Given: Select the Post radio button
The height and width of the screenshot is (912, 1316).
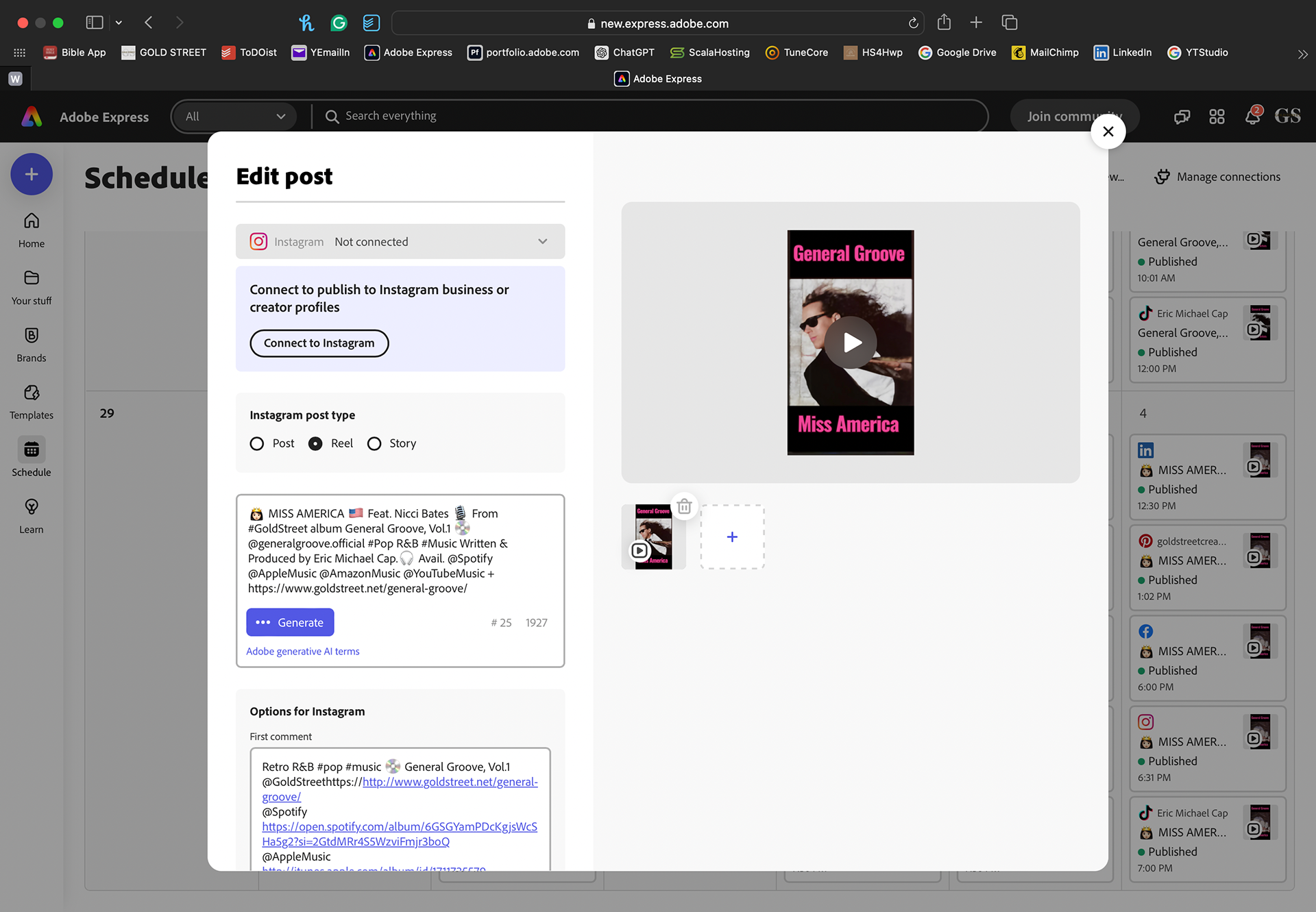Looking at the screenshot, I should (257, 443).
